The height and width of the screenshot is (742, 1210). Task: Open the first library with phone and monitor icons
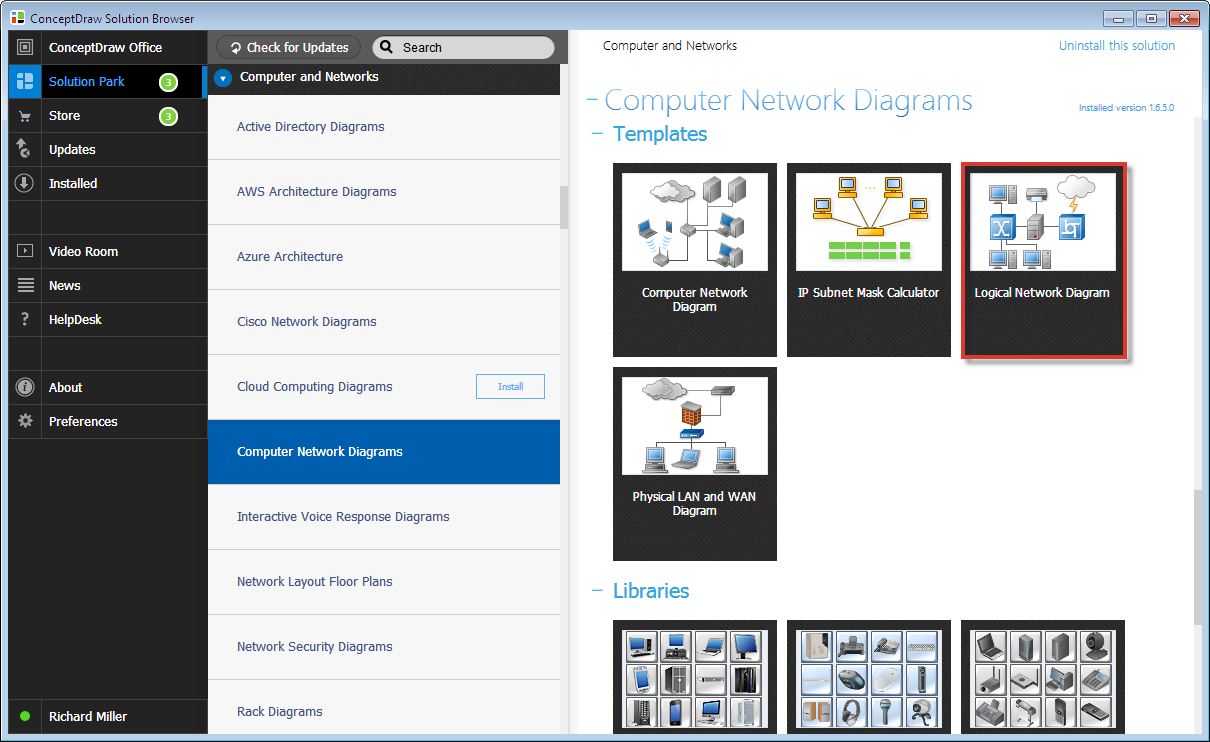point(695,677)
